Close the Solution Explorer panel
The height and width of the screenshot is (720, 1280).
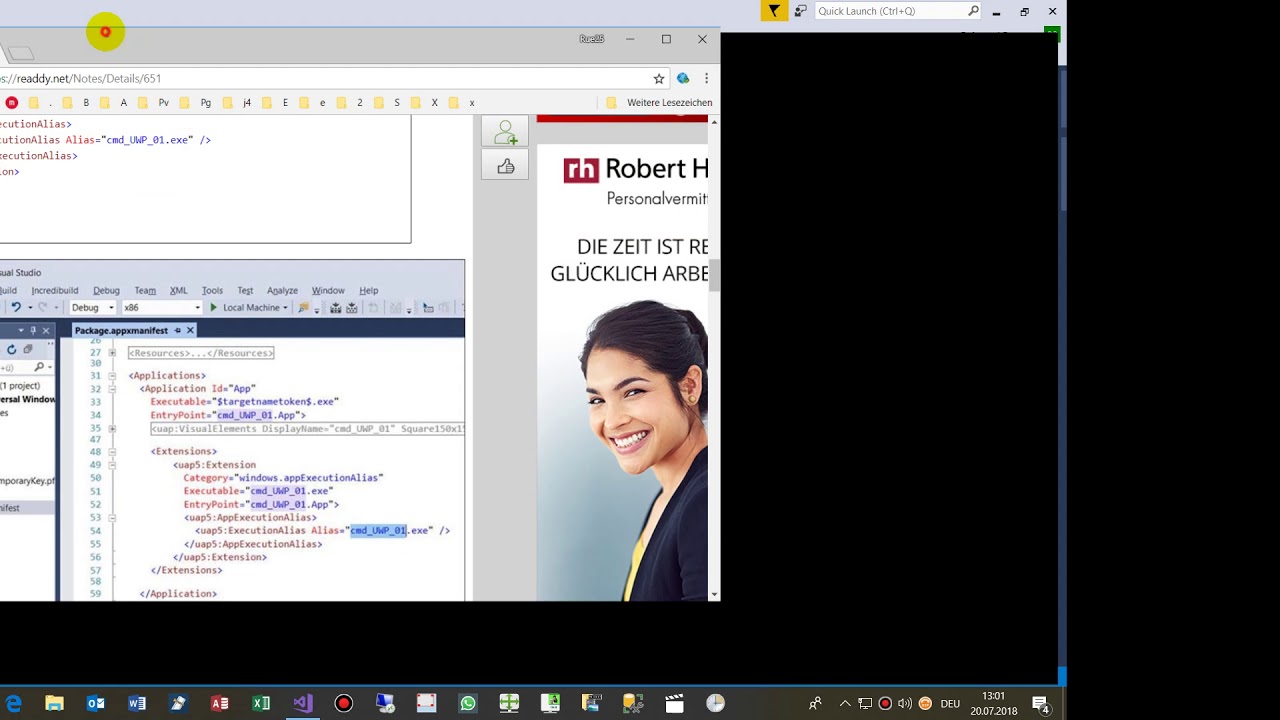(45, 330)
